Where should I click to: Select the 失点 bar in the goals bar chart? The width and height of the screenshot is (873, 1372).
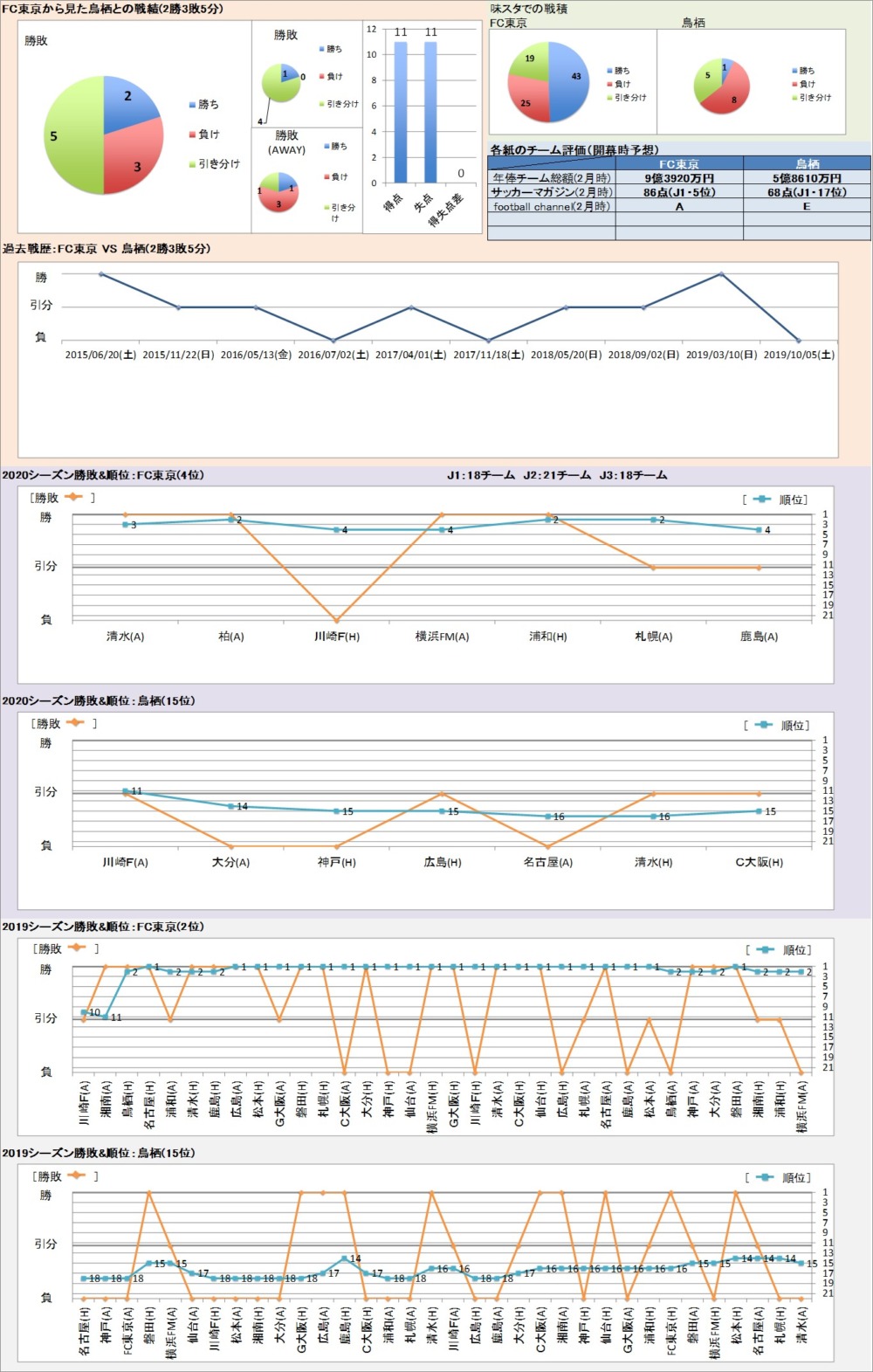(430, 111)
